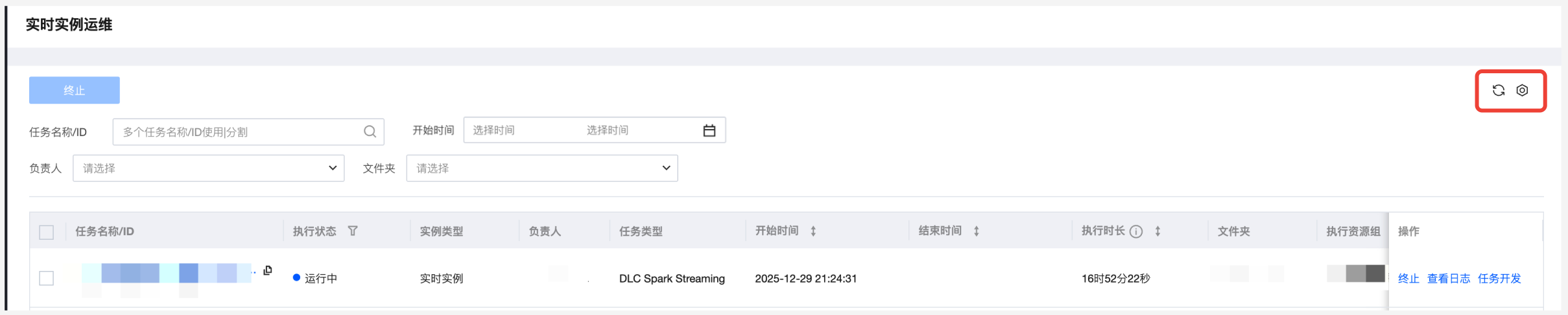Screen dimensions: 1568x315
Task: Filter by execution status funnel icon
Action: click(x=353, y=231)
